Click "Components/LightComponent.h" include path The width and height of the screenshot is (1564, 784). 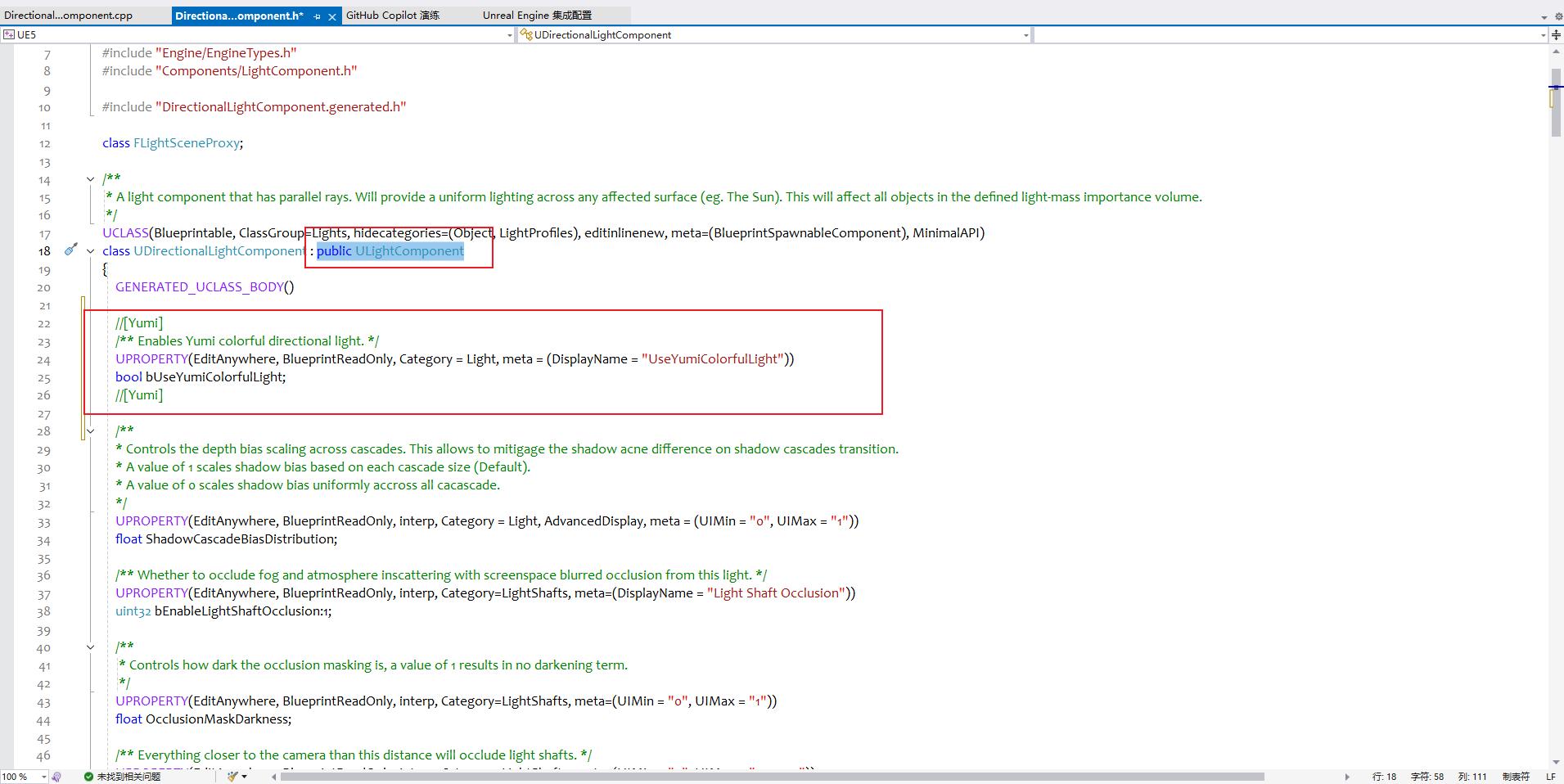point(256,71)
